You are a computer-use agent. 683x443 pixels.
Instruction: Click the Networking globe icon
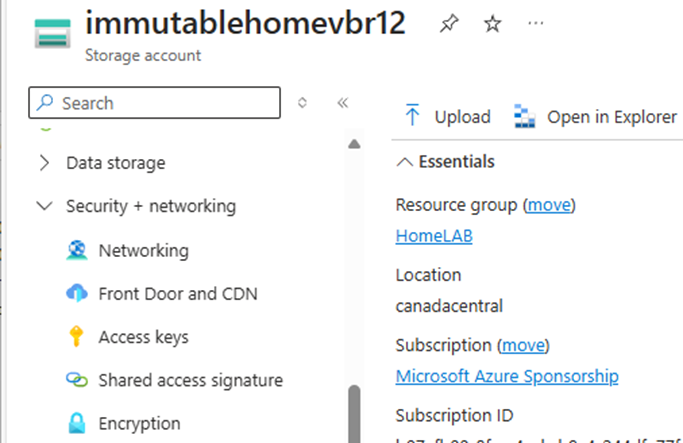click(x=77, y=250)
